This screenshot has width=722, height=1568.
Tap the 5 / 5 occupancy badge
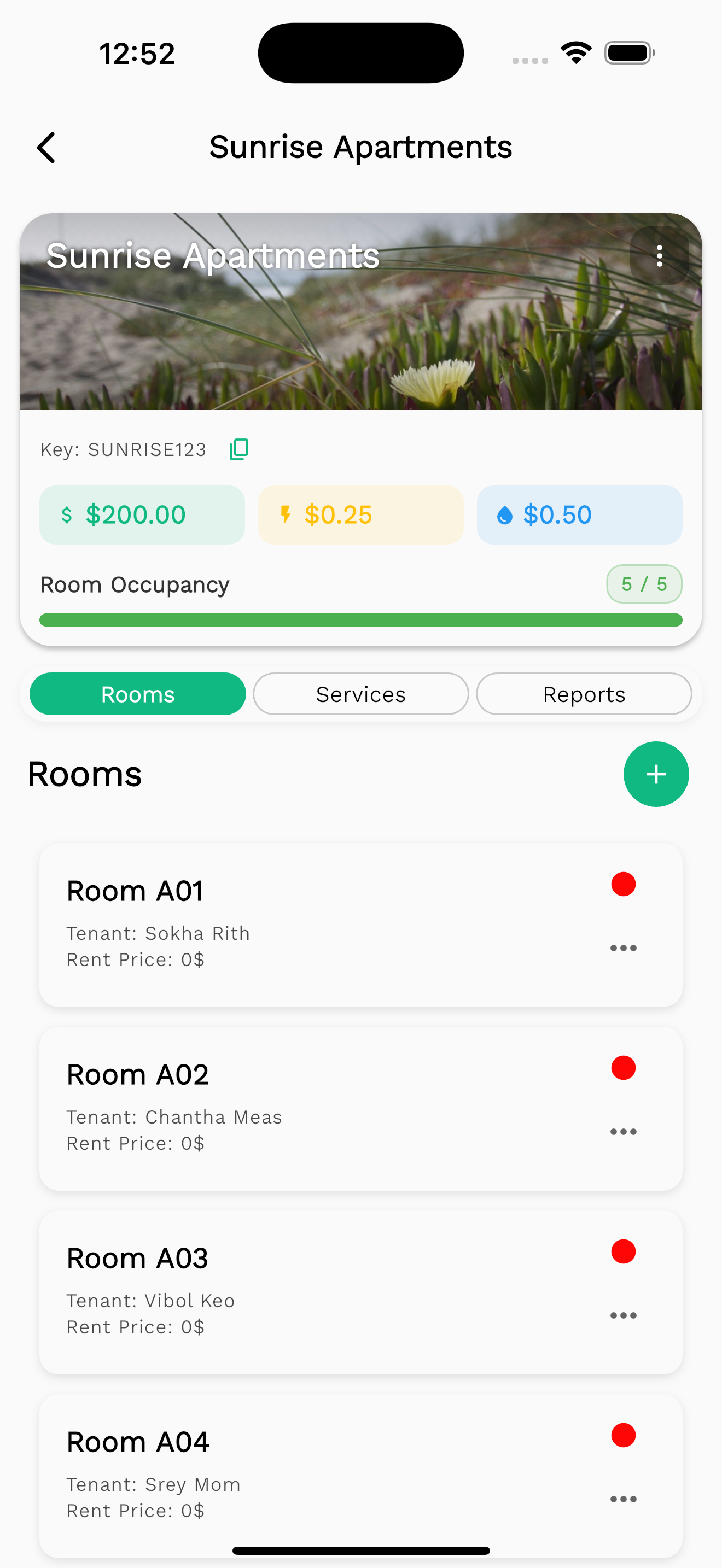643,584
